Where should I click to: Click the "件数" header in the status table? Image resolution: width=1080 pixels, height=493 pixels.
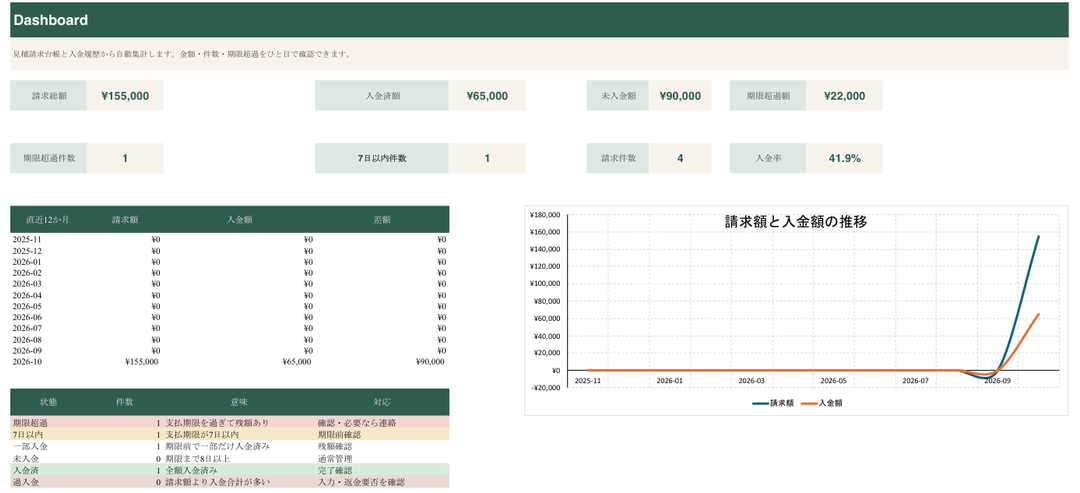(125, 402)
